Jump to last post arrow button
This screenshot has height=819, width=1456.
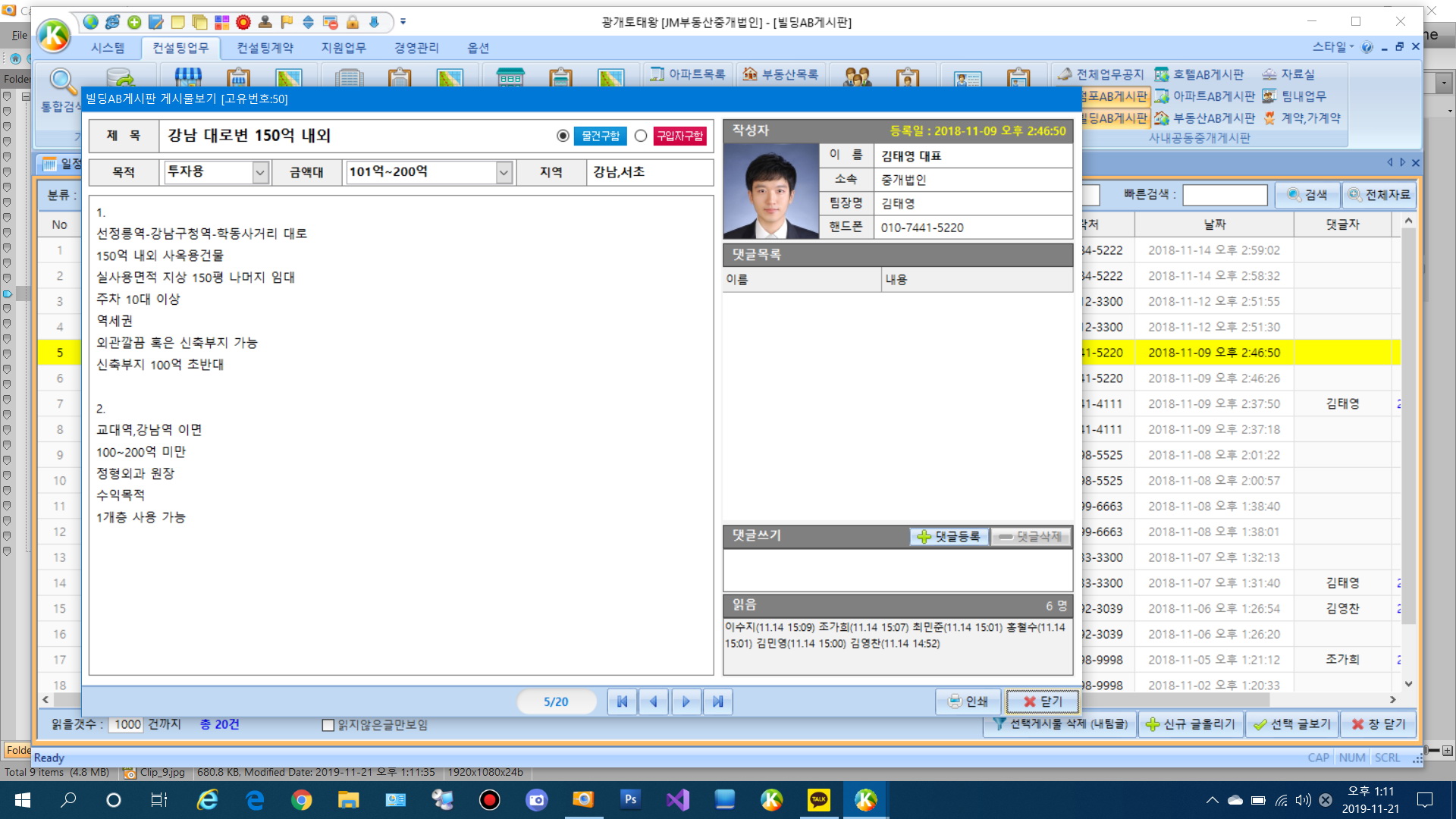point(717,701)
